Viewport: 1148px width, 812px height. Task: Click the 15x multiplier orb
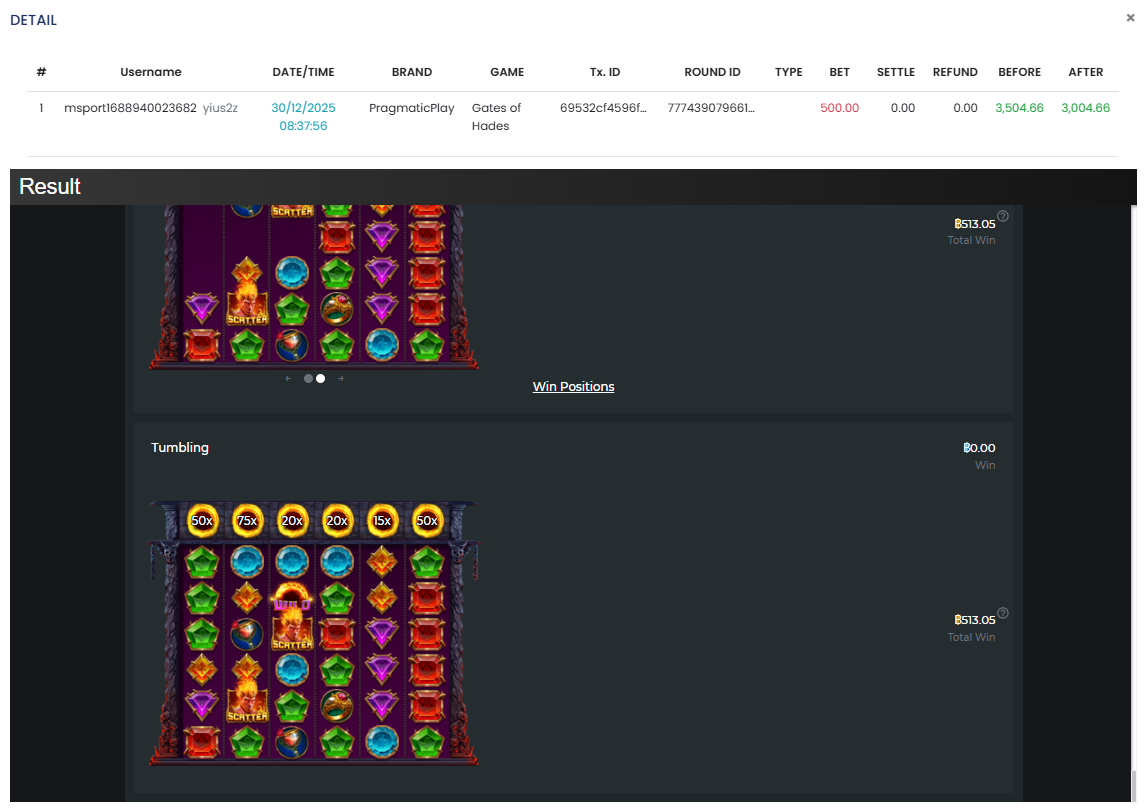[382, 520]
